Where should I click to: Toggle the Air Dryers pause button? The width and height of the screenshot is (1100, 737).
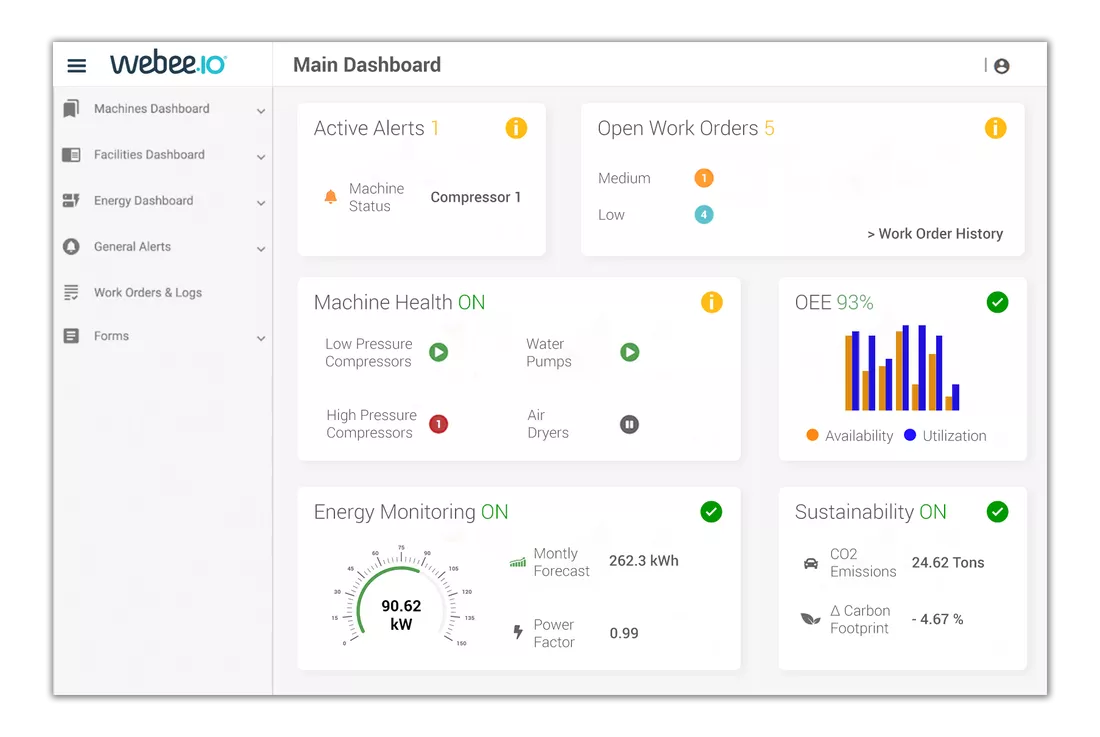(x=629, y=424)
